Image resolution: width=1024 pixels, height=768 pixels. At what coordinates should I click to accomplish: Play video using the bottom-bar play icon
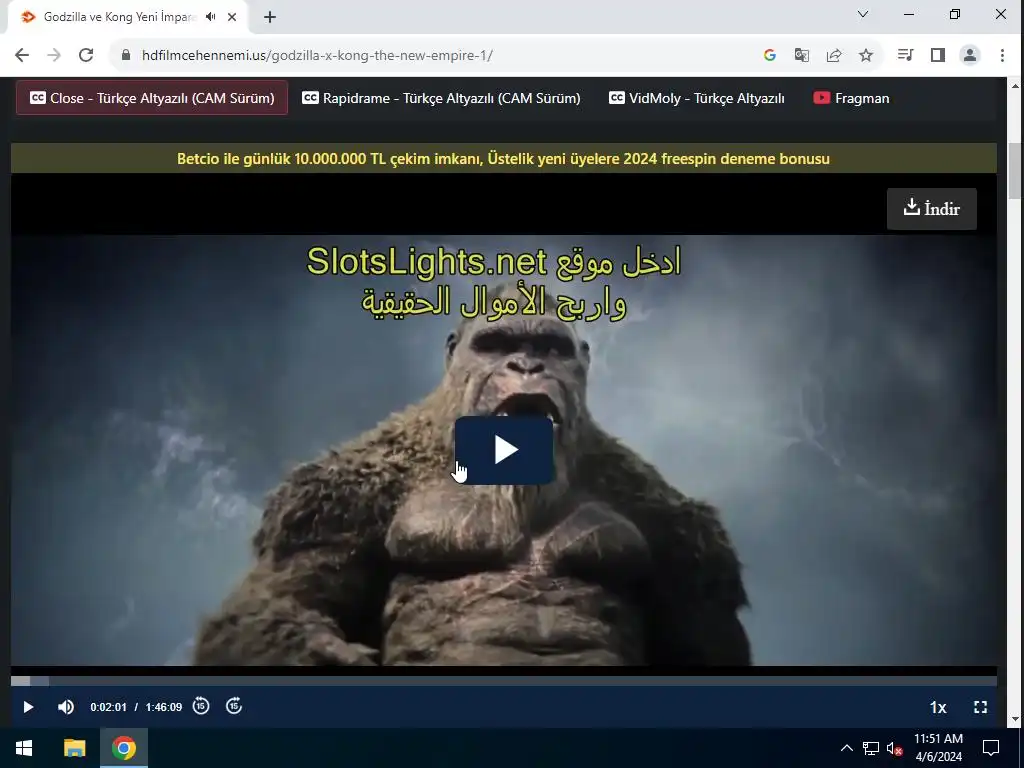click(x=28, y=707)
